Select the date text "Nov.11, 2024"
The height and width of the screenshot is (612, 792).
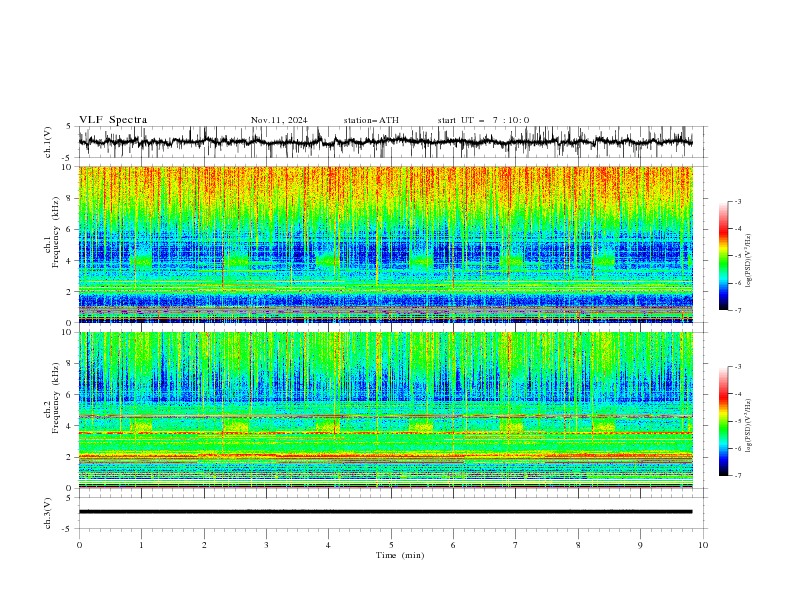pyautogui.click(x=279, y=120)
